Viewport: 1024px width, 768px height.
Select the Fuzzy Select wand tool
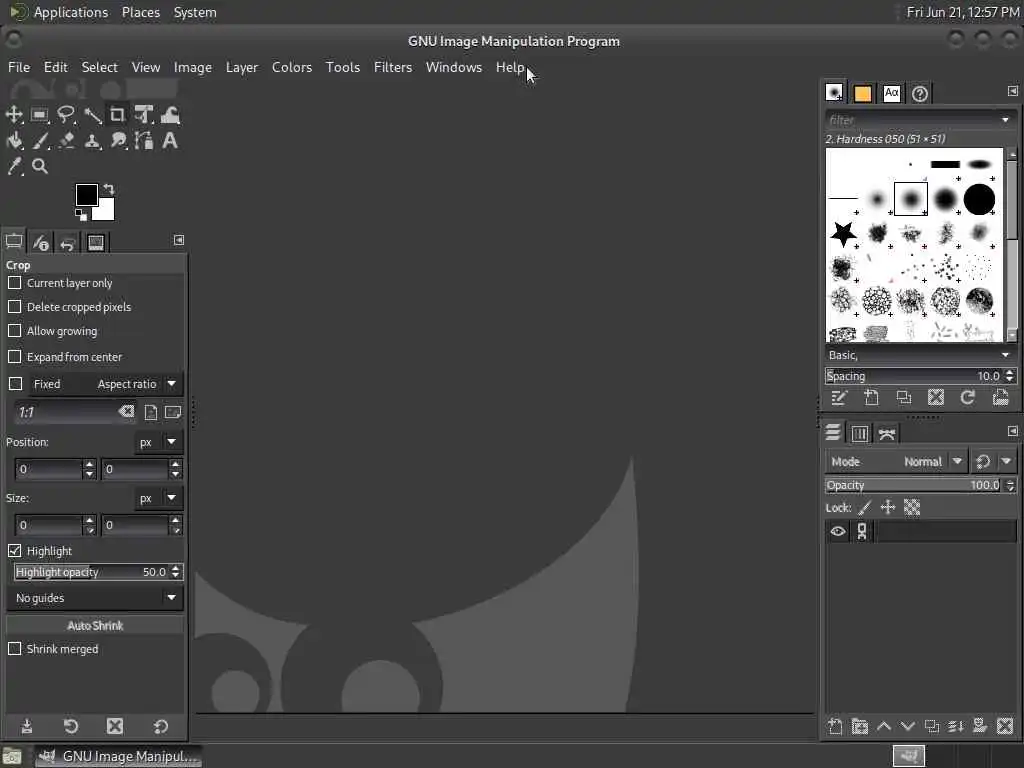tap(92, 115)
